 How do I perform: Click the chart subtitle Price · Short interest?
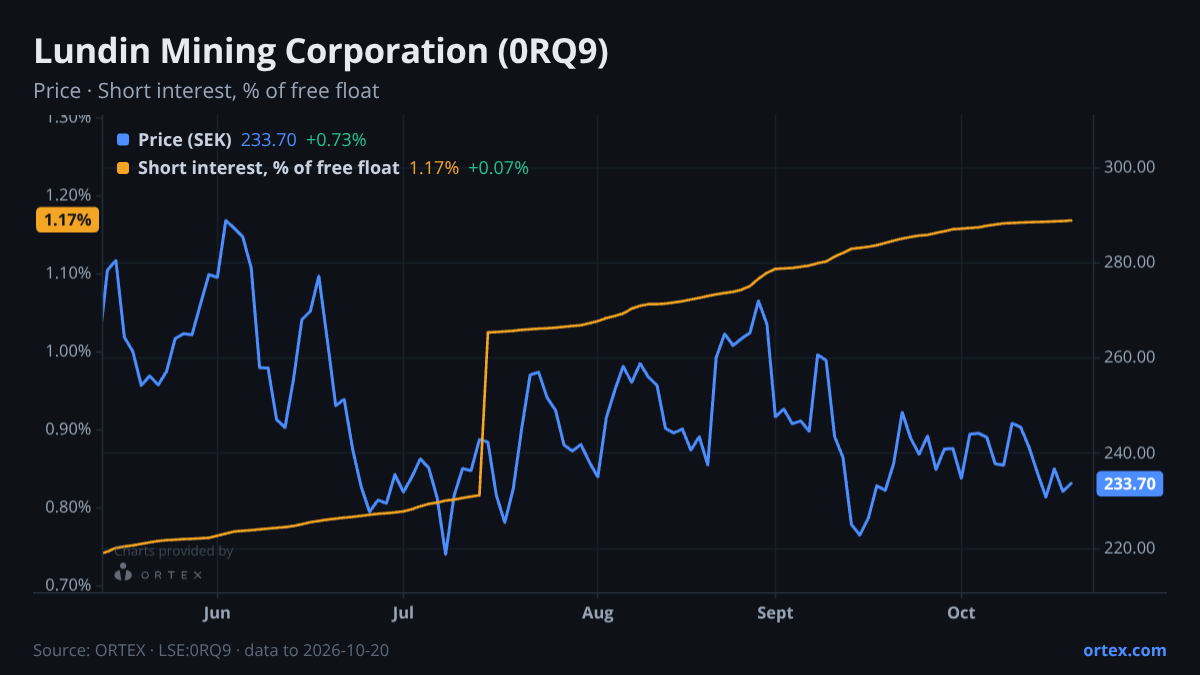[x=206, y=91]
